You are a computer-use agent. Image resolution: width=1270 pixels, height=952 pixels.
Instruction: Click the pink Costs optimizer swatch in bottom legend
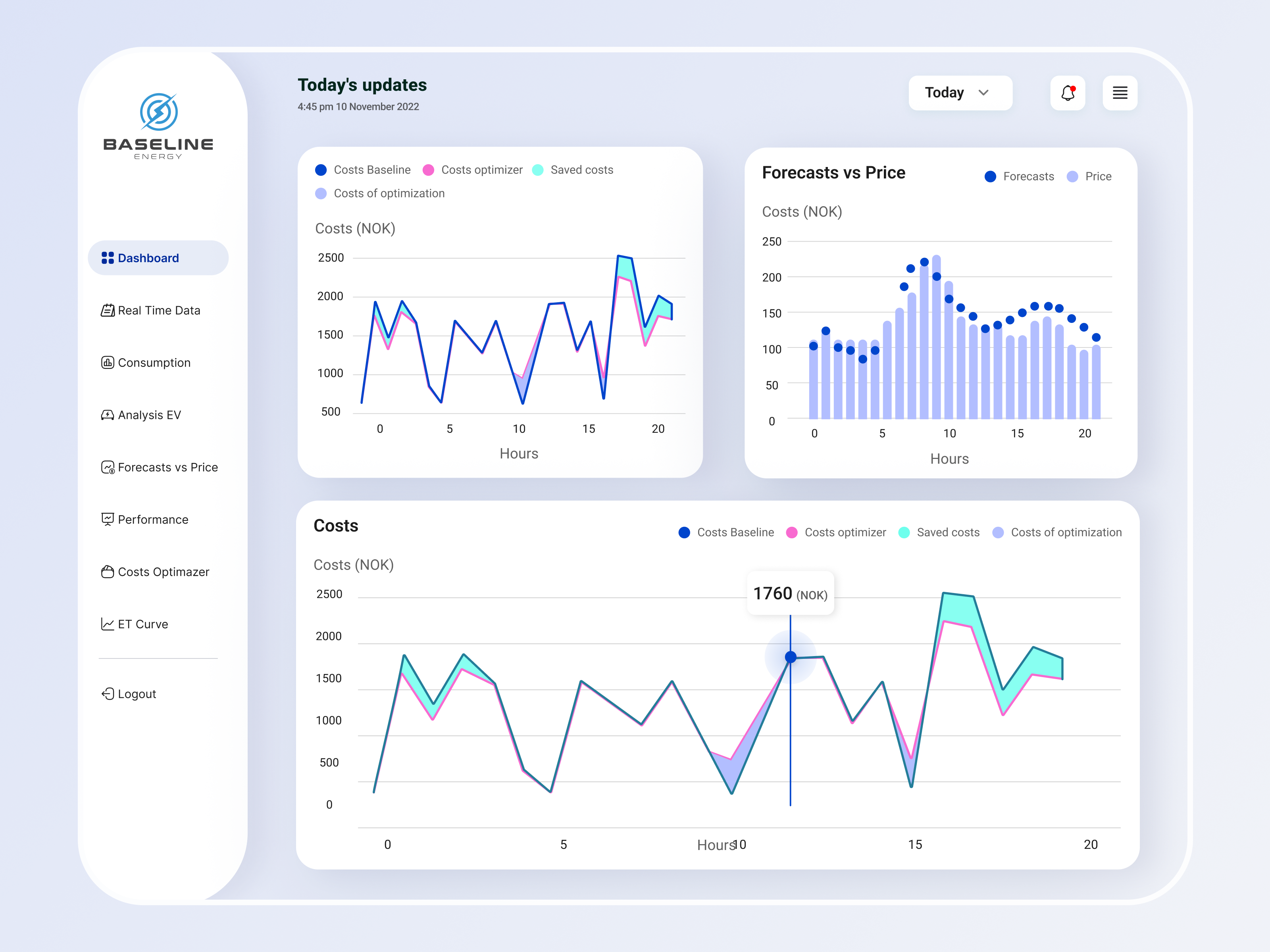792,532
